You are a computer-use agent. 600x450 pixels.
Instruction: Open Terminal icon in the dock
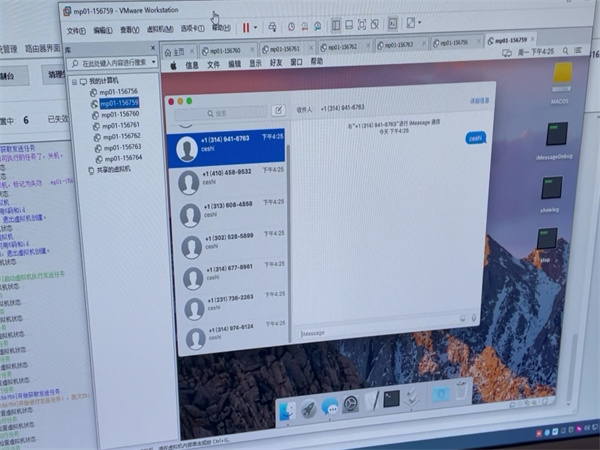(392, 399)
